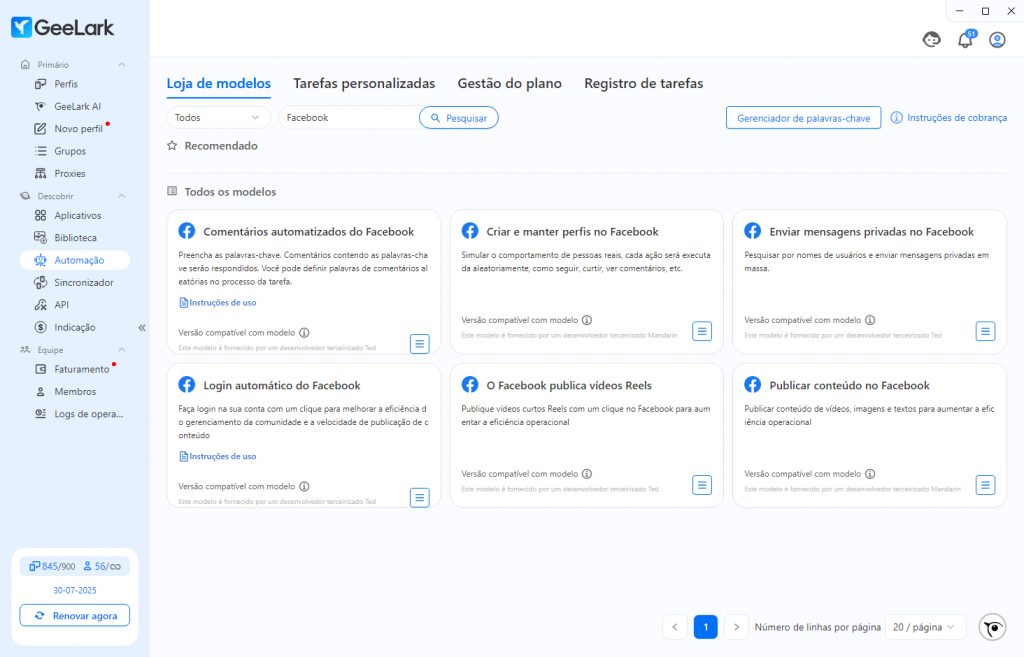Open notifications bell
The height and width of the screenshot is (657, 1024).
(x=965, y=40)
